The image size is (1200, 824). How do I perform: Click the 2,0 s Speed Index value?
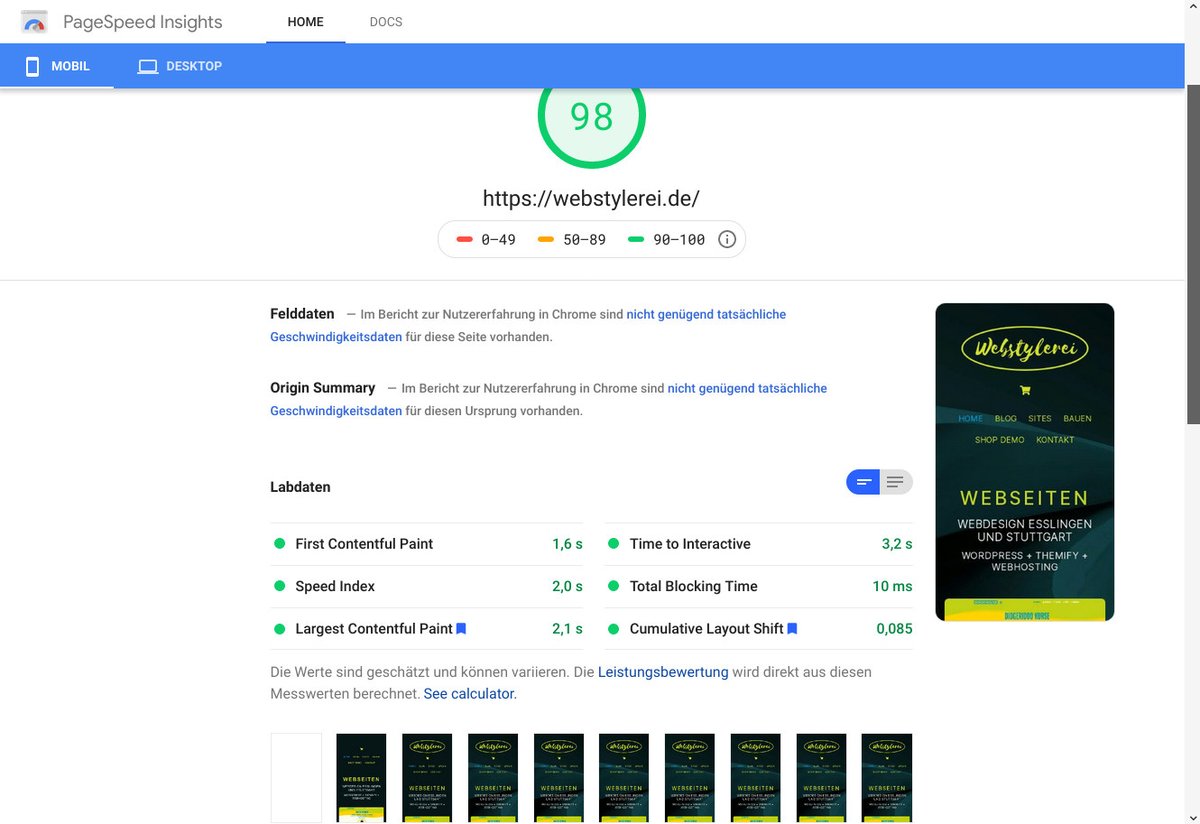pyautogui.click(x=567, y=586)
